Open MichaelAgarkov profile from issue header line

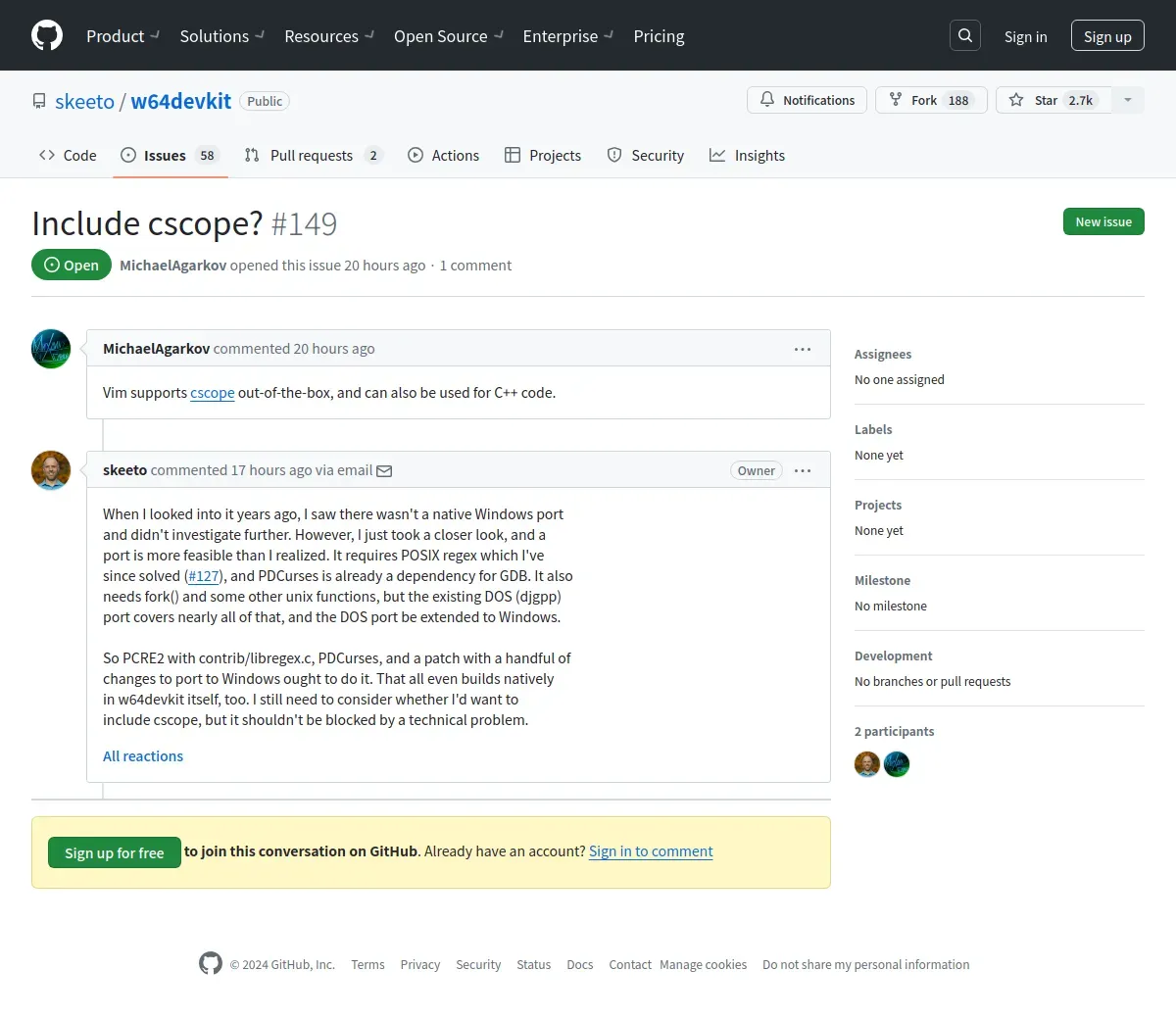[x=172, y=265]
